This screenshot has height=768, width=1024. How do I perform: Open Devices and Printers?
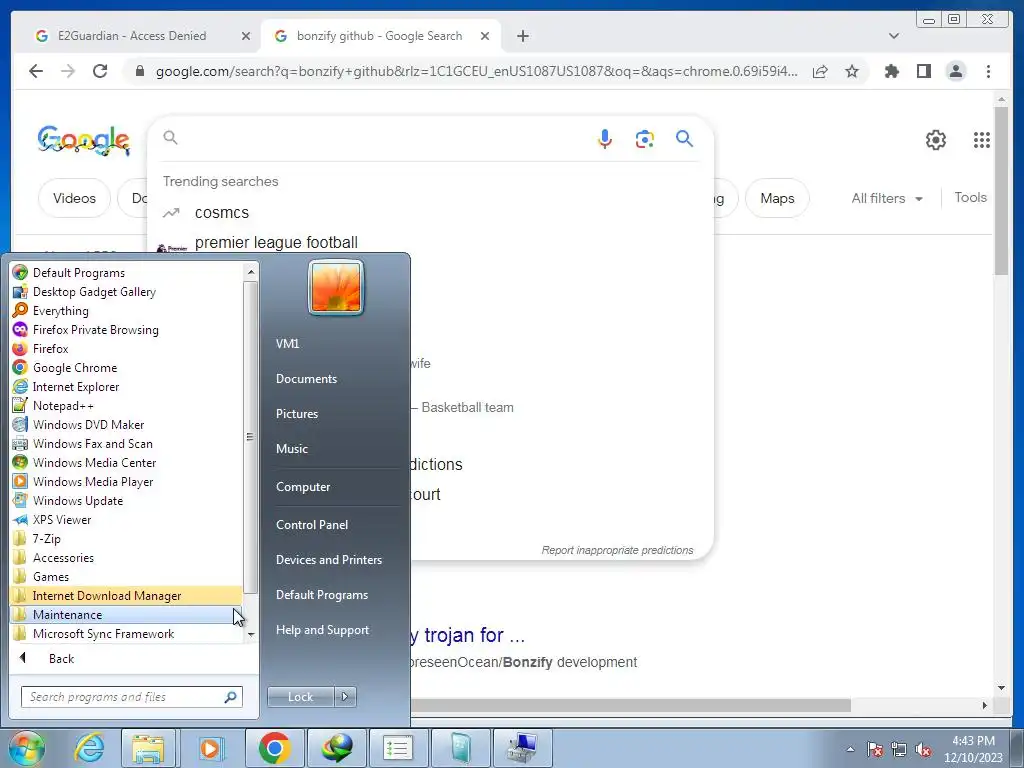(328, 560)
